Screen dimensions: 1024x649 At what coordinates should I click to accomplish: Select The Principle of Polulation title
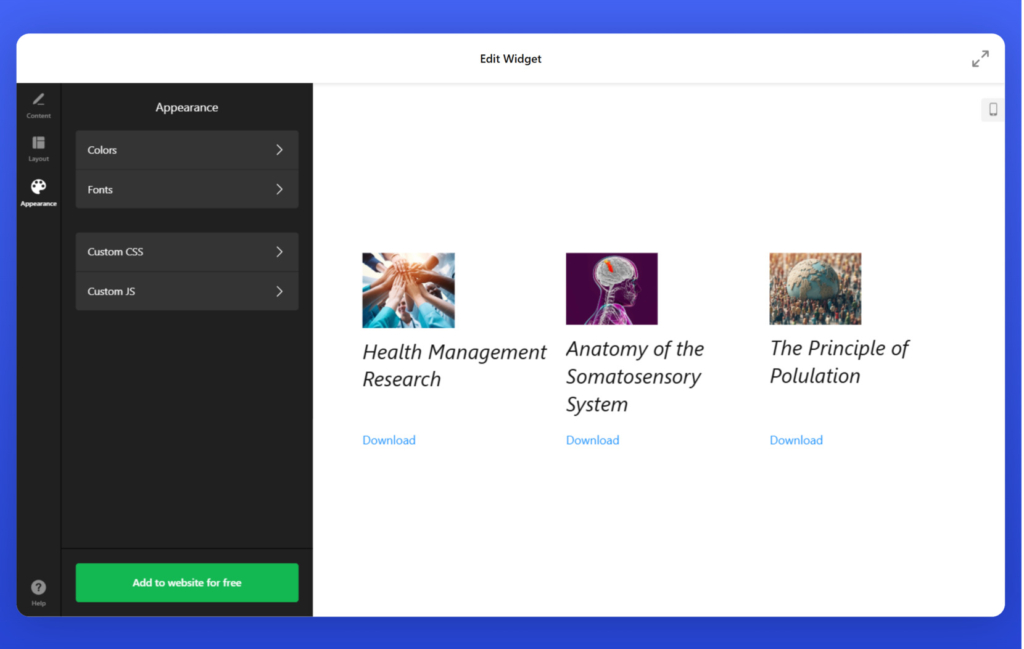point(838,362)
